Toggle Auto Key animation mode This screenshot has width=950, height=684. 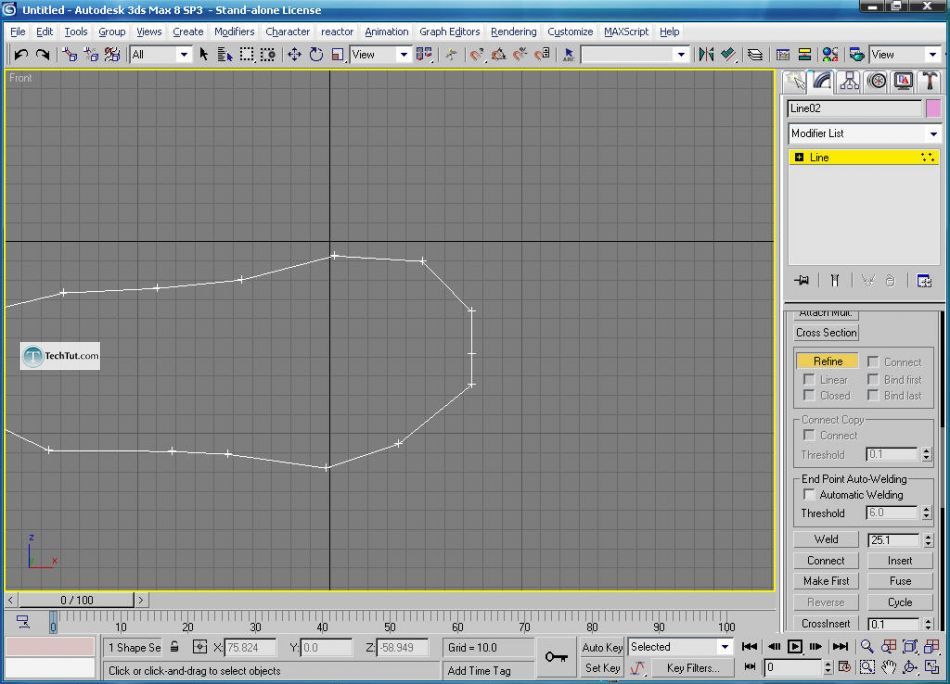point(602,647)
